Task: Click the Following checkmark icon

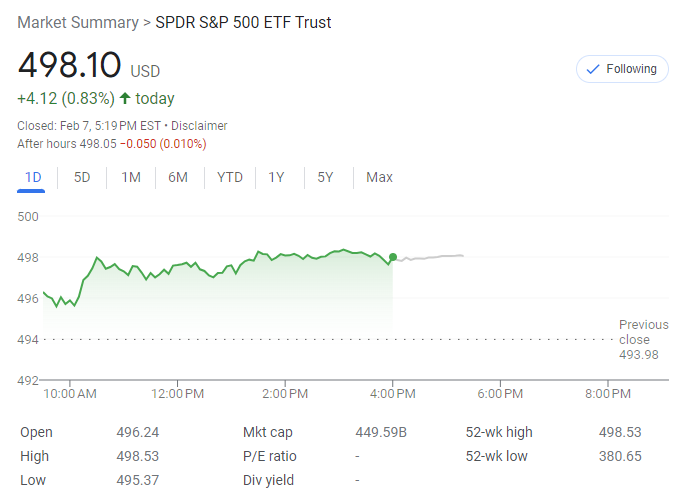Action: [593, 69]
